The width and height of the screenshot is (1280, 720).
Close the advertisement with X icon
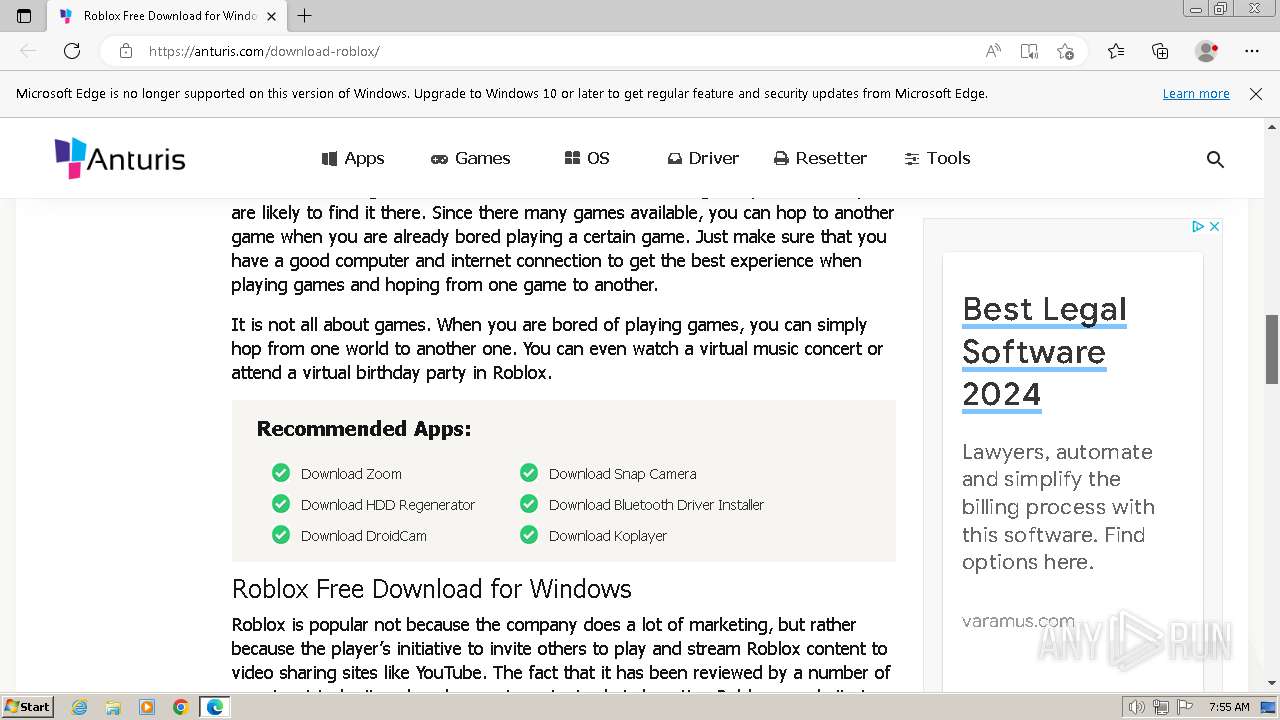[x=1214, y=227]
